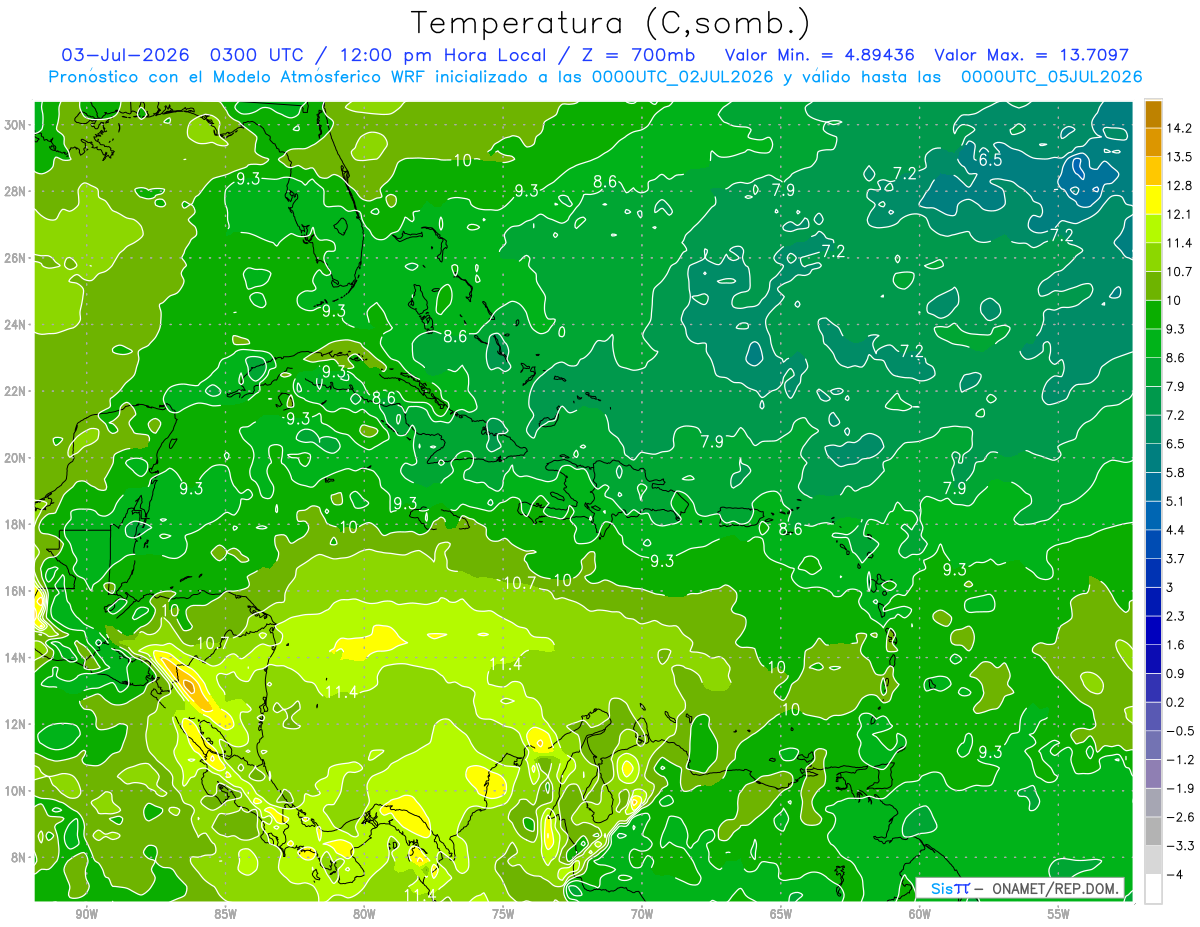Click the legend scale value "0.2"

click(1176, 702)
